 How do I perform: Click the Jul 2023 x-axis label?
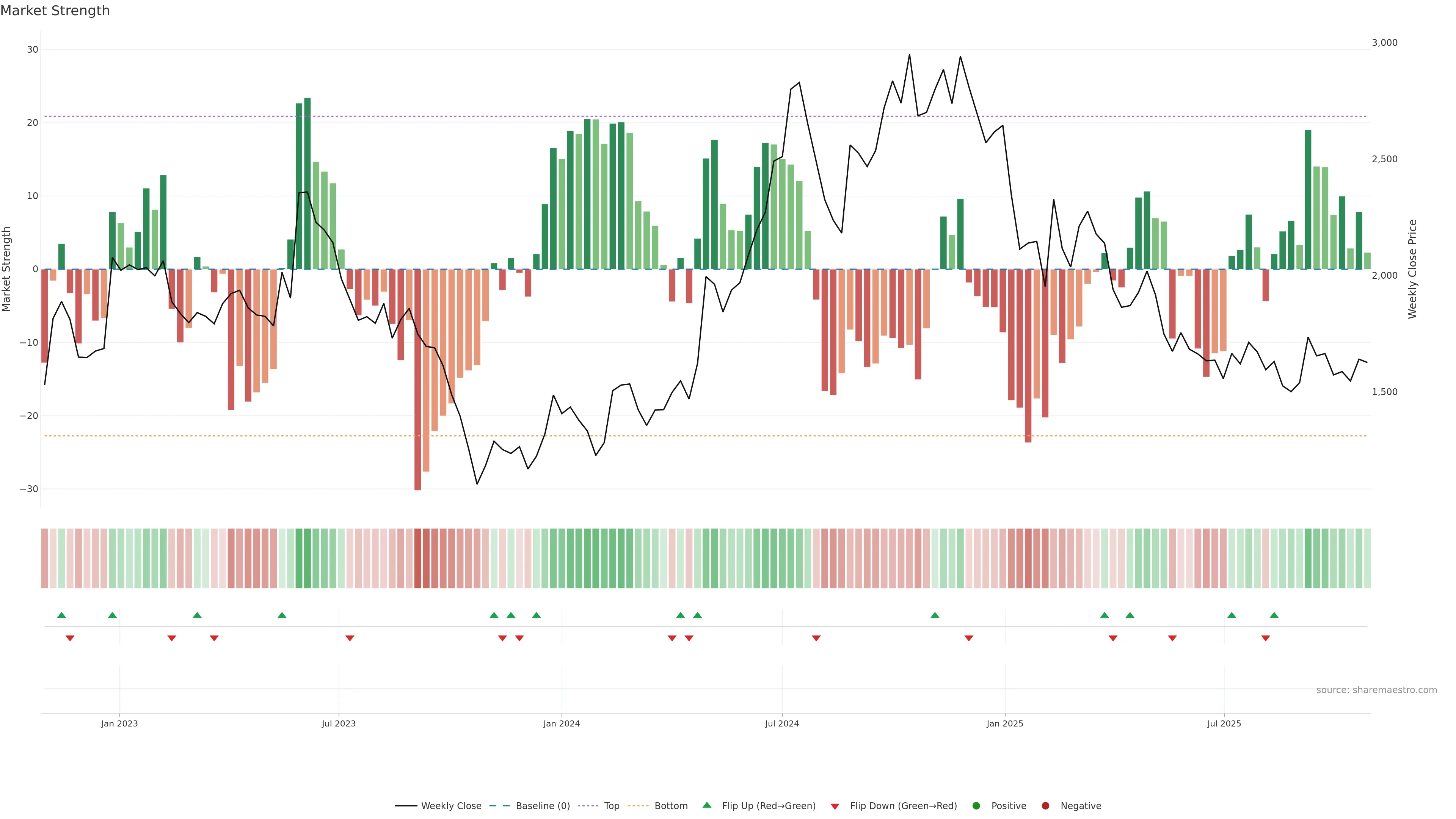coord(339,723)
